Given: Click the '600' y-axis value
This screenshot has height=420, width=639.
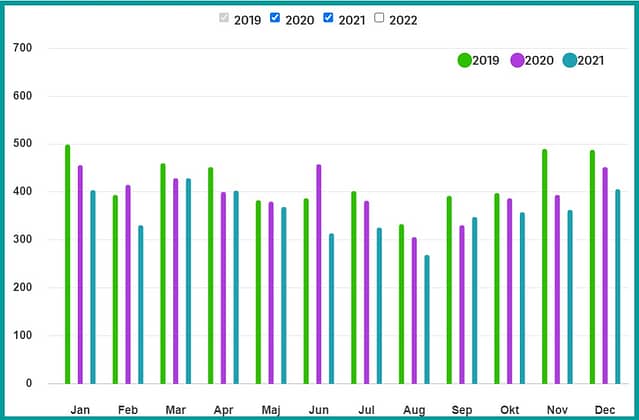Looking at the screenshot, I should tap(22, 96).
